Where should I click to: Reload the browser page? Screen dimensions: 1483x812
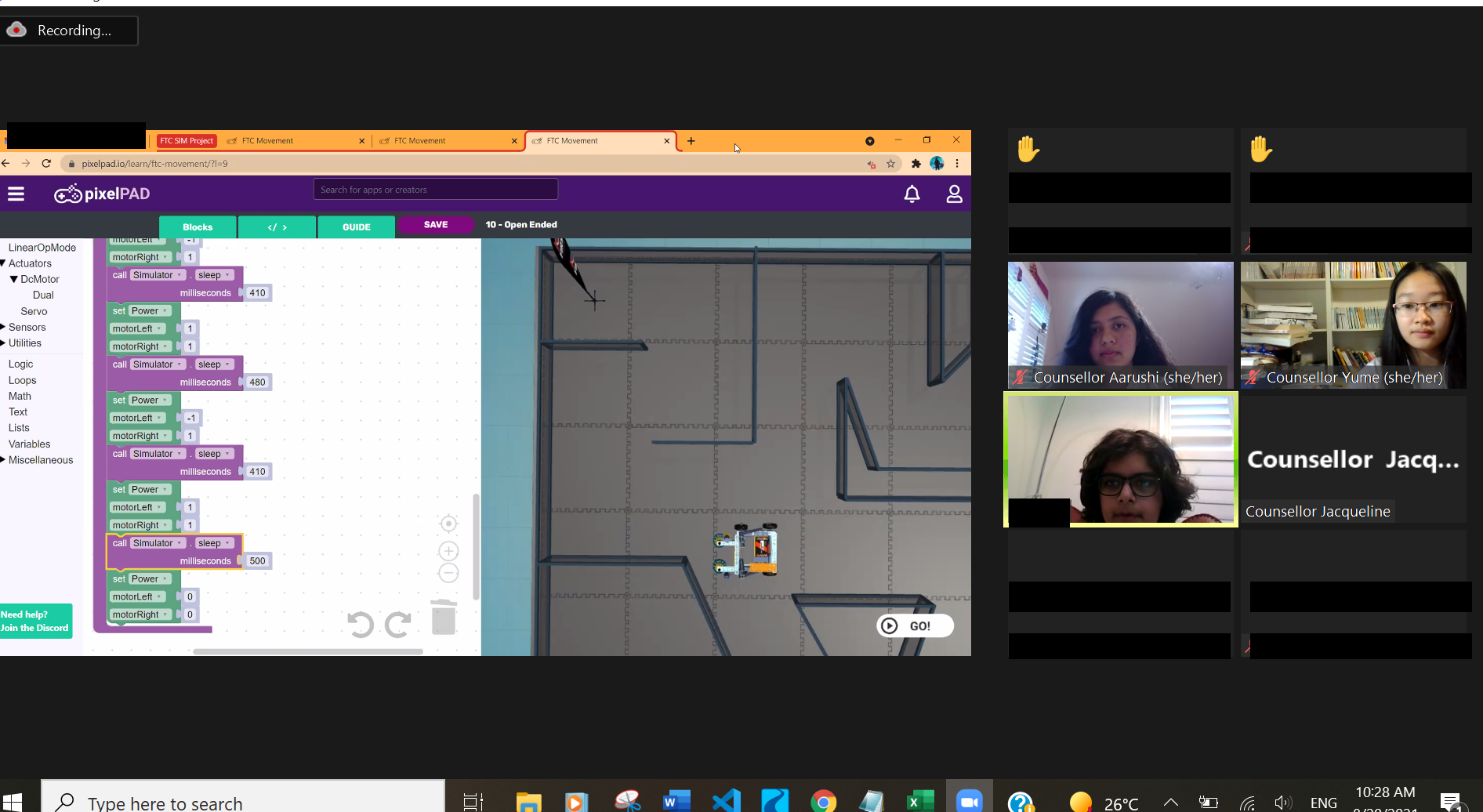[x=46, y=163]
